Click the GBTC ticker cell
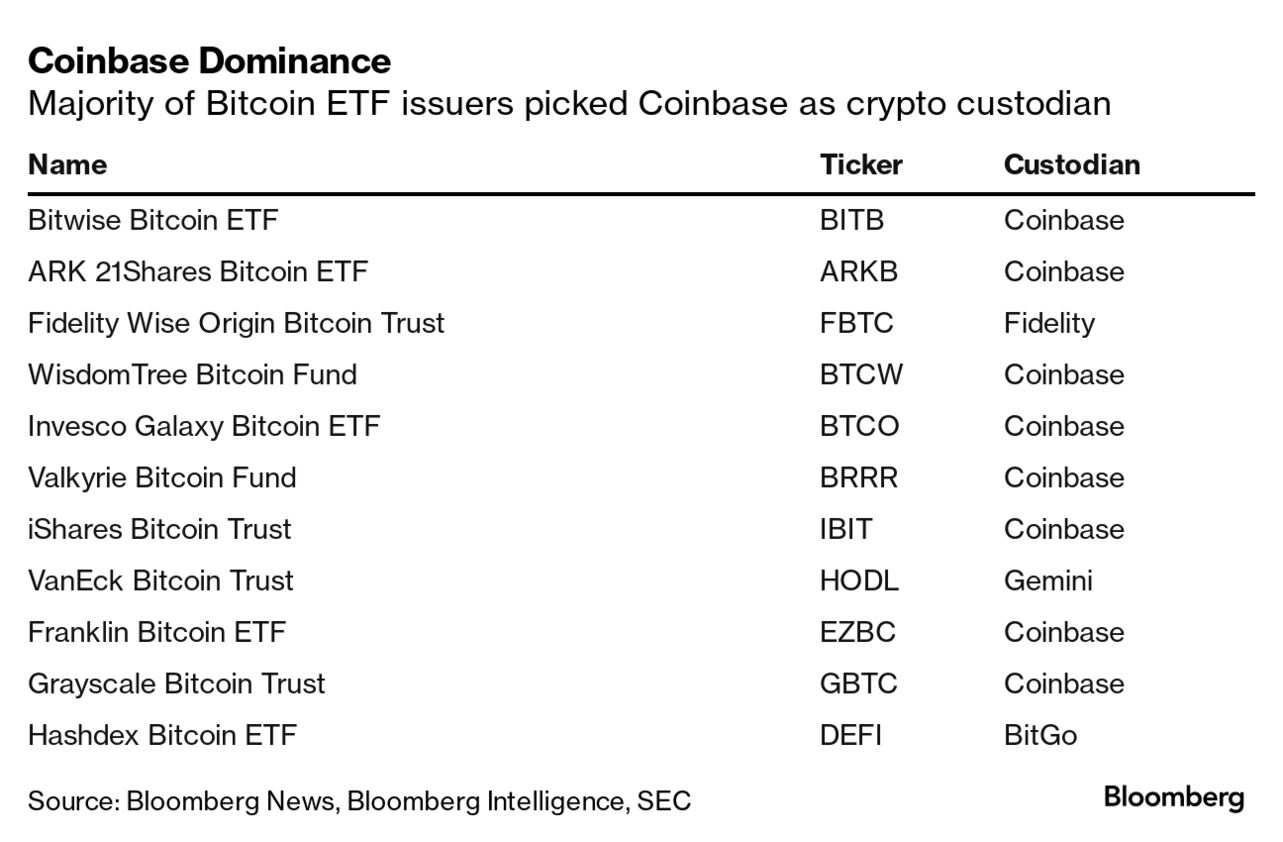 pyautogui.click(x=858, y=684)
